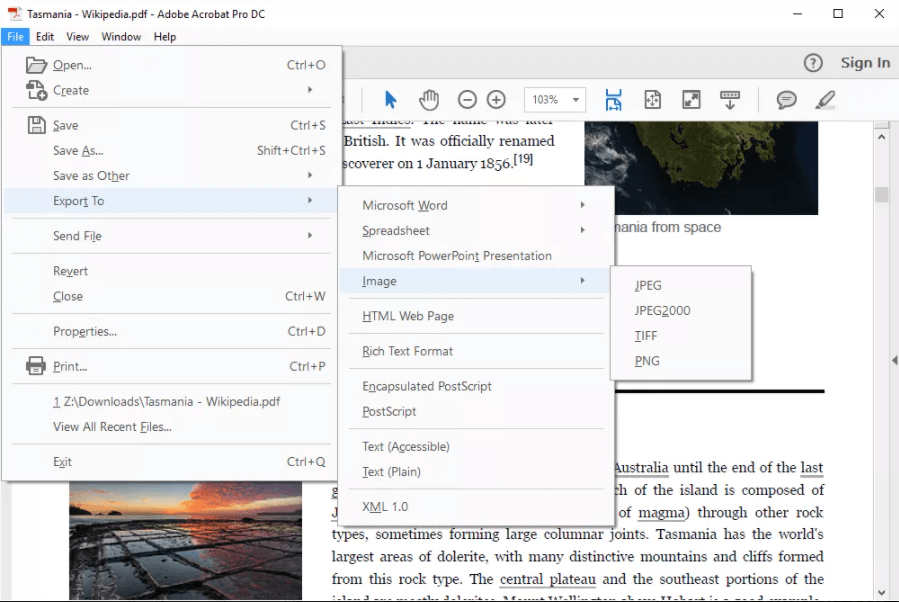The height and width of the screenshot is (602, 899).
Task: Choose Revert in File menu
Action: coord(170,271)
